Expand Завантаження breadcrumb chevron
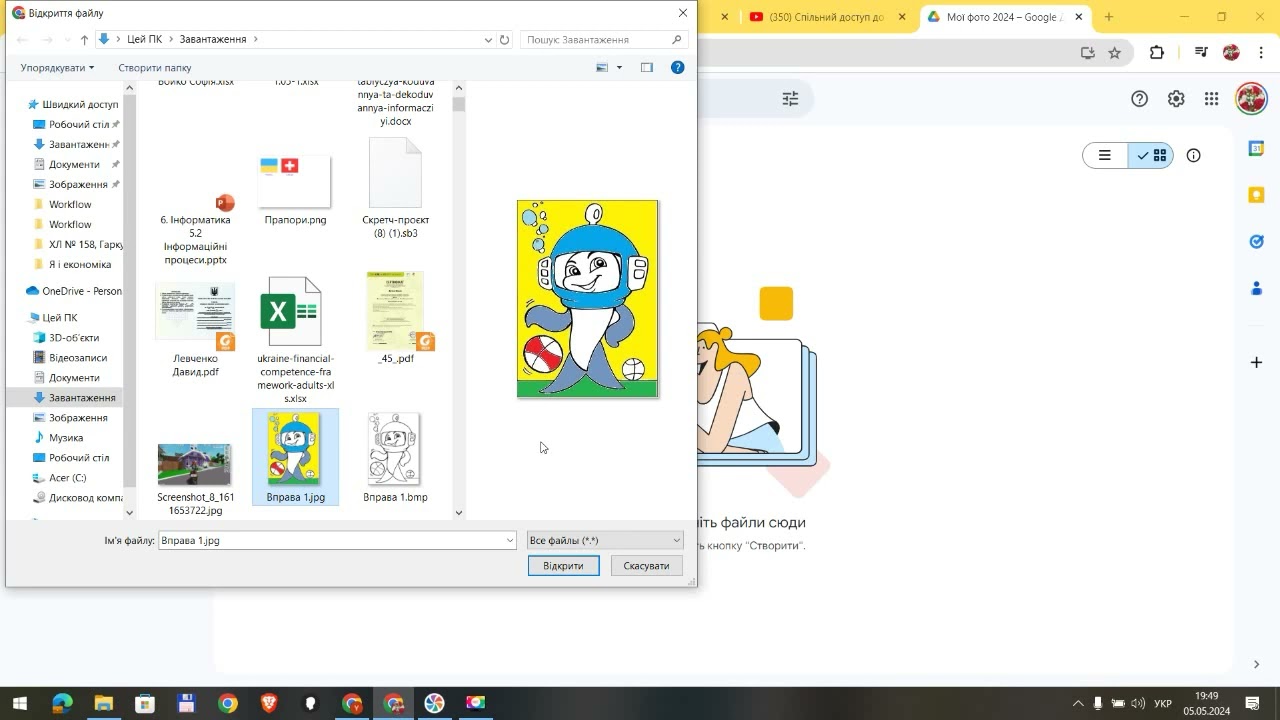 coord(256,40)
